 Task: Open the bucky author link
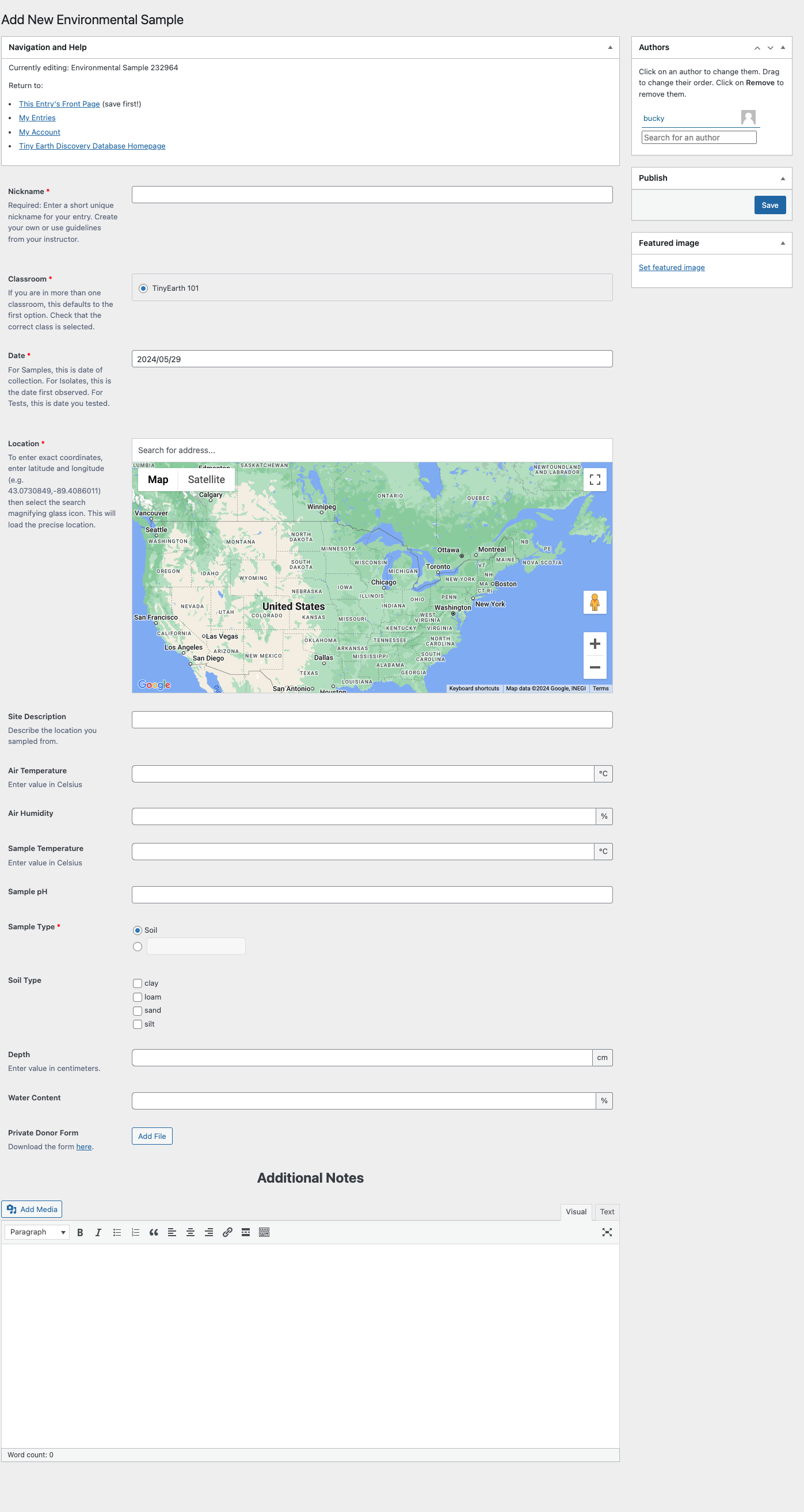653,119
